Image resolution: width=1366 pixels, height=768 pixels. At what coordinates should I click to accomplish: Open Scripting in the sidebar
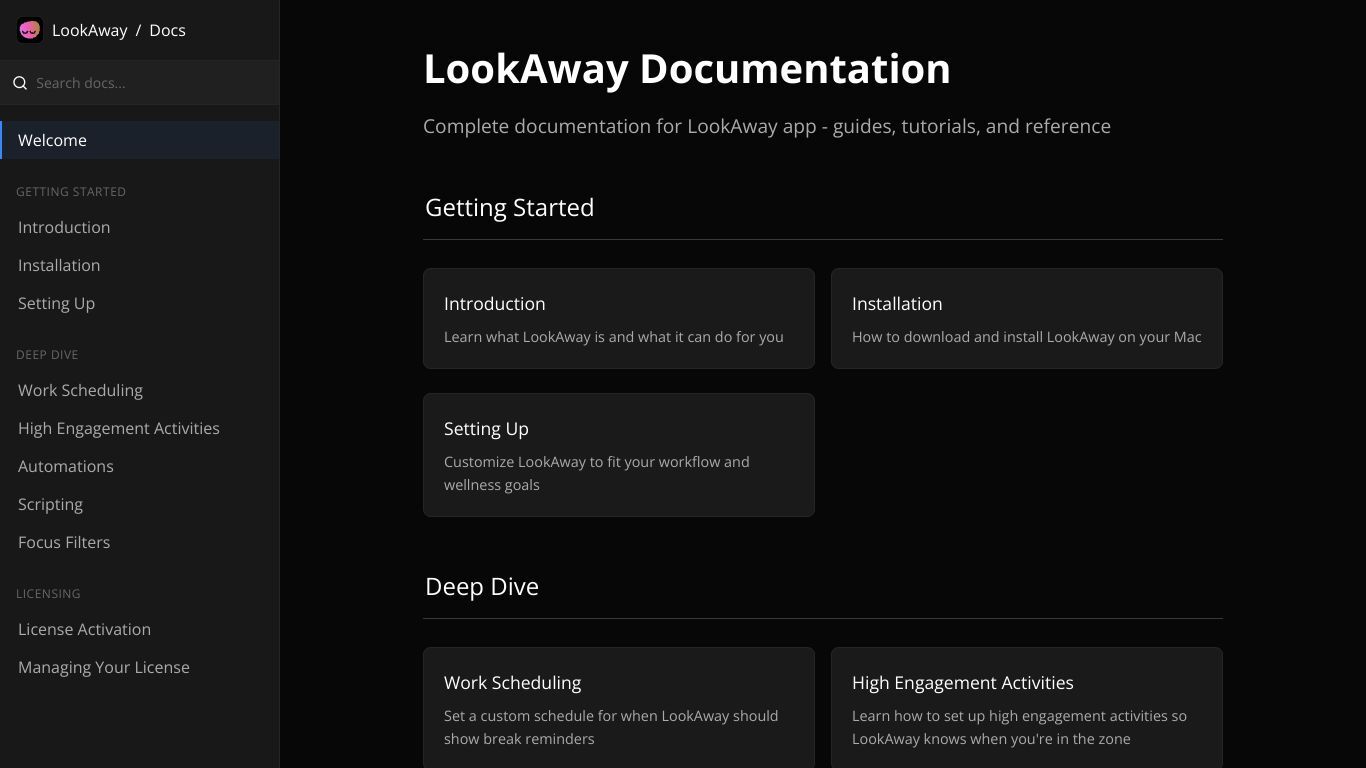coord(140,504)
